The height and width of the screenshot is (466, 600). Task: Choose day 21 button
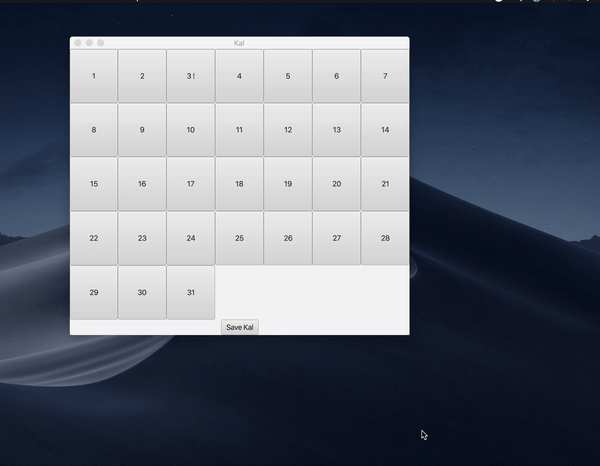(x=385, y=184)
